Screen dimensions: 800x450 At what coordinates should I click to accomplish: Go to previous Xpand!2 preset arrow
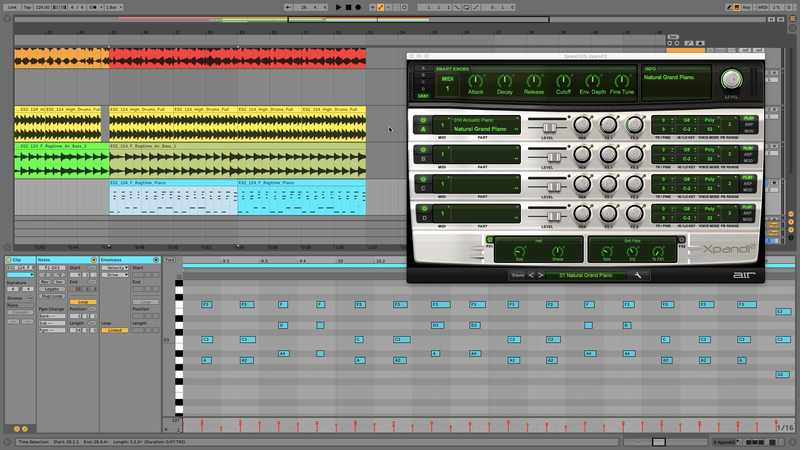tap(531, 275)
